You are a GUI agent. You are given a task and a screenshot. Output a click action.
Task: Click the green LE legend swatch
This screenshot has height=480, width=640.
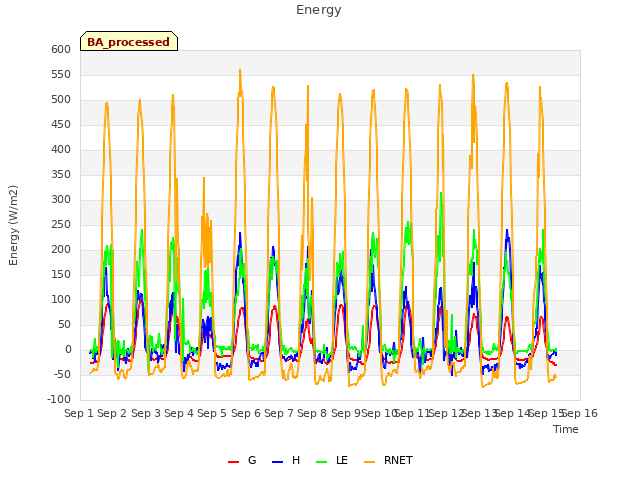tap(322, 461)
